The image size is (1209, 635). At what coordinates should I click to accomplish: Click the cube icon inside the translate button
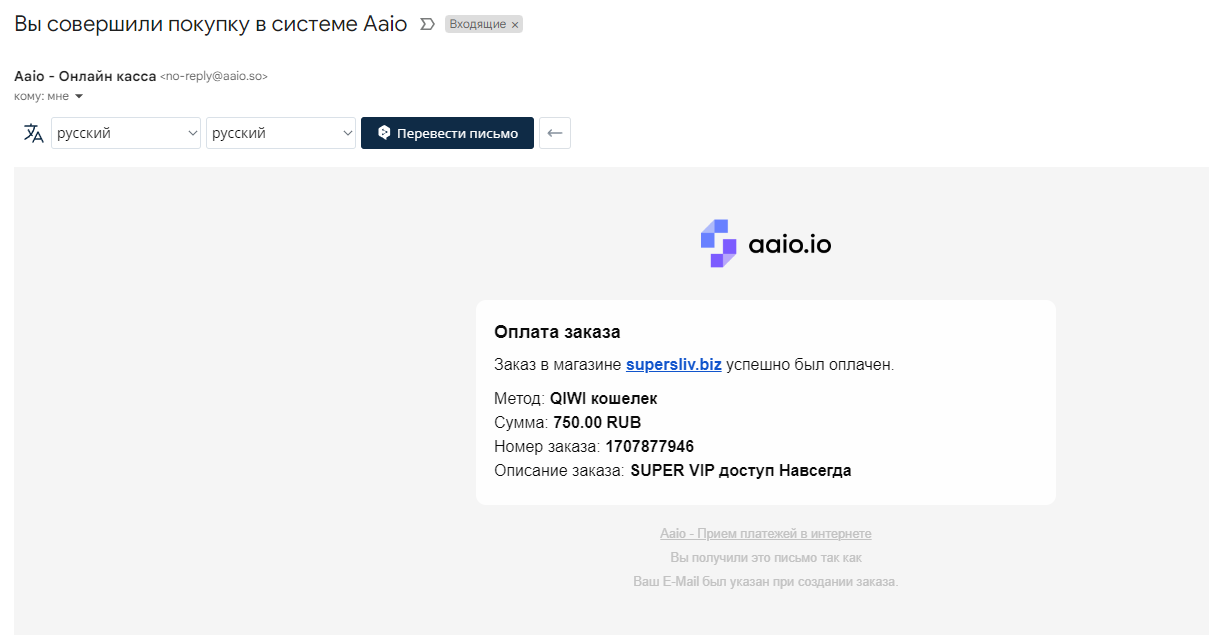point(384,133)
